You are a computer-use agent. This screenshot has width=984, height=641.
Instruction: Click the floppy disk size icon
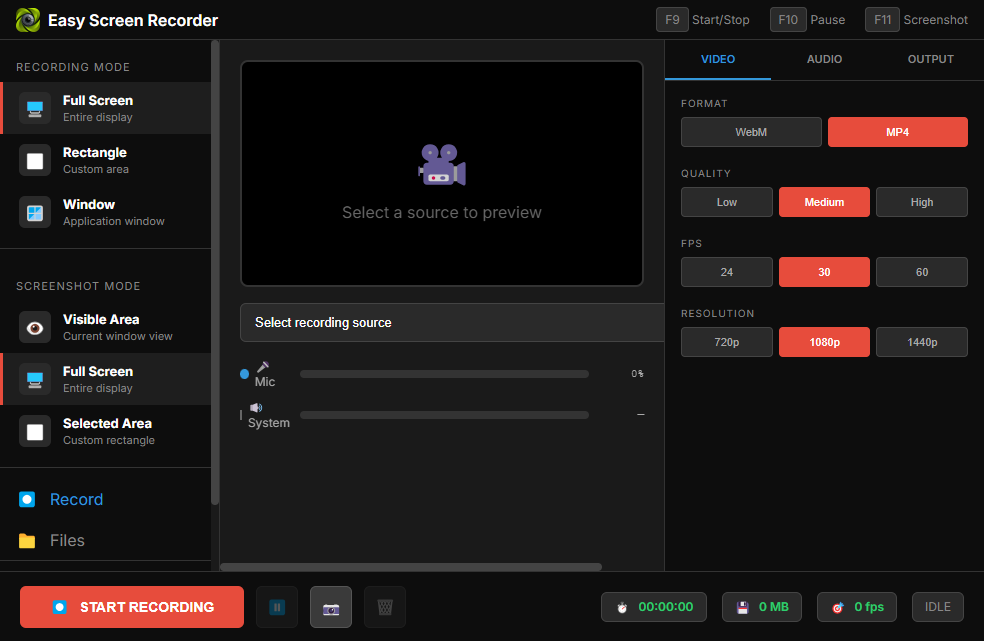(742, 607)
